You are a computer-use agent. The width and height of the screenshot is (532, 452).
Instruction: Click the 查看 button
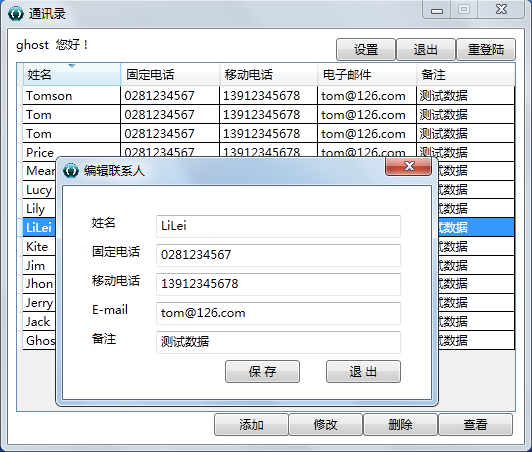tap(475, 424)
